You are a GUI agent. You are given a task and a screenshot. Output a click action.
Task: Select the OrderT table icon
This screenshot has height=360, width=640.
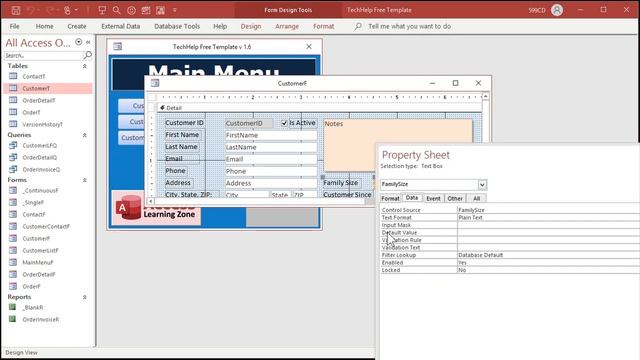coord(13,112)
